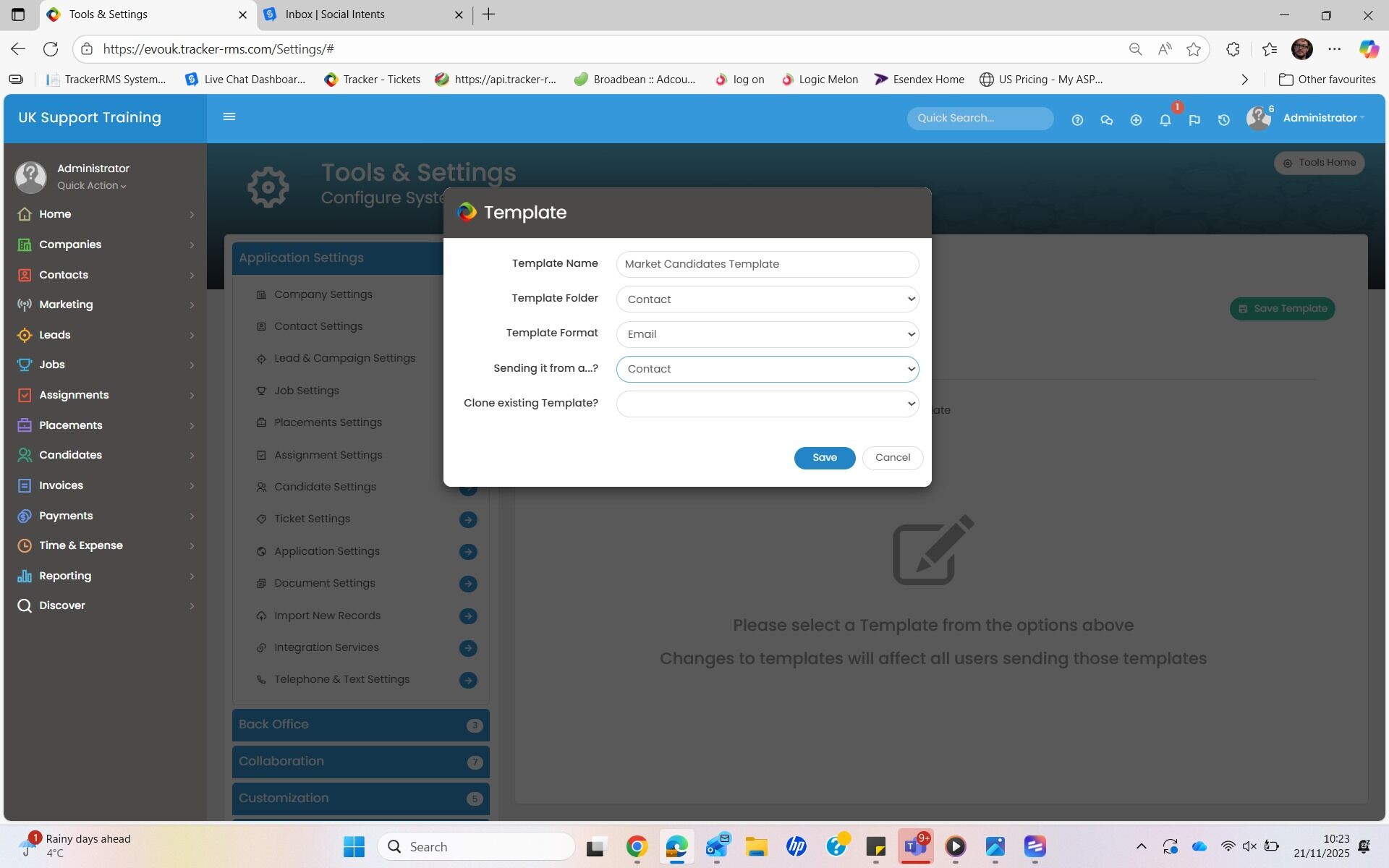Open the Clone existing Template dropdown
This screenshot has width=1389, height=868.
[767, 404]
